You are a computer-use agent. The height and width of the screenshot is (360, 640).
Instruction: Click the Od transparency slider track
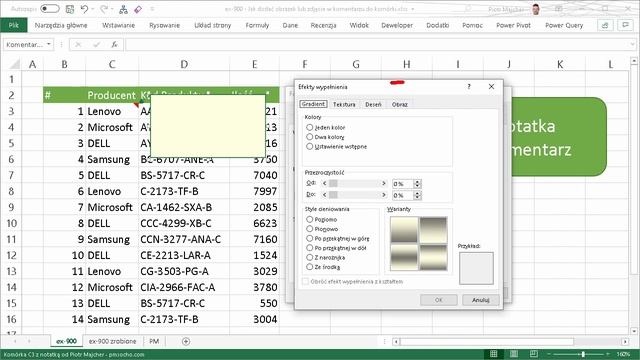tap(354, 183)
